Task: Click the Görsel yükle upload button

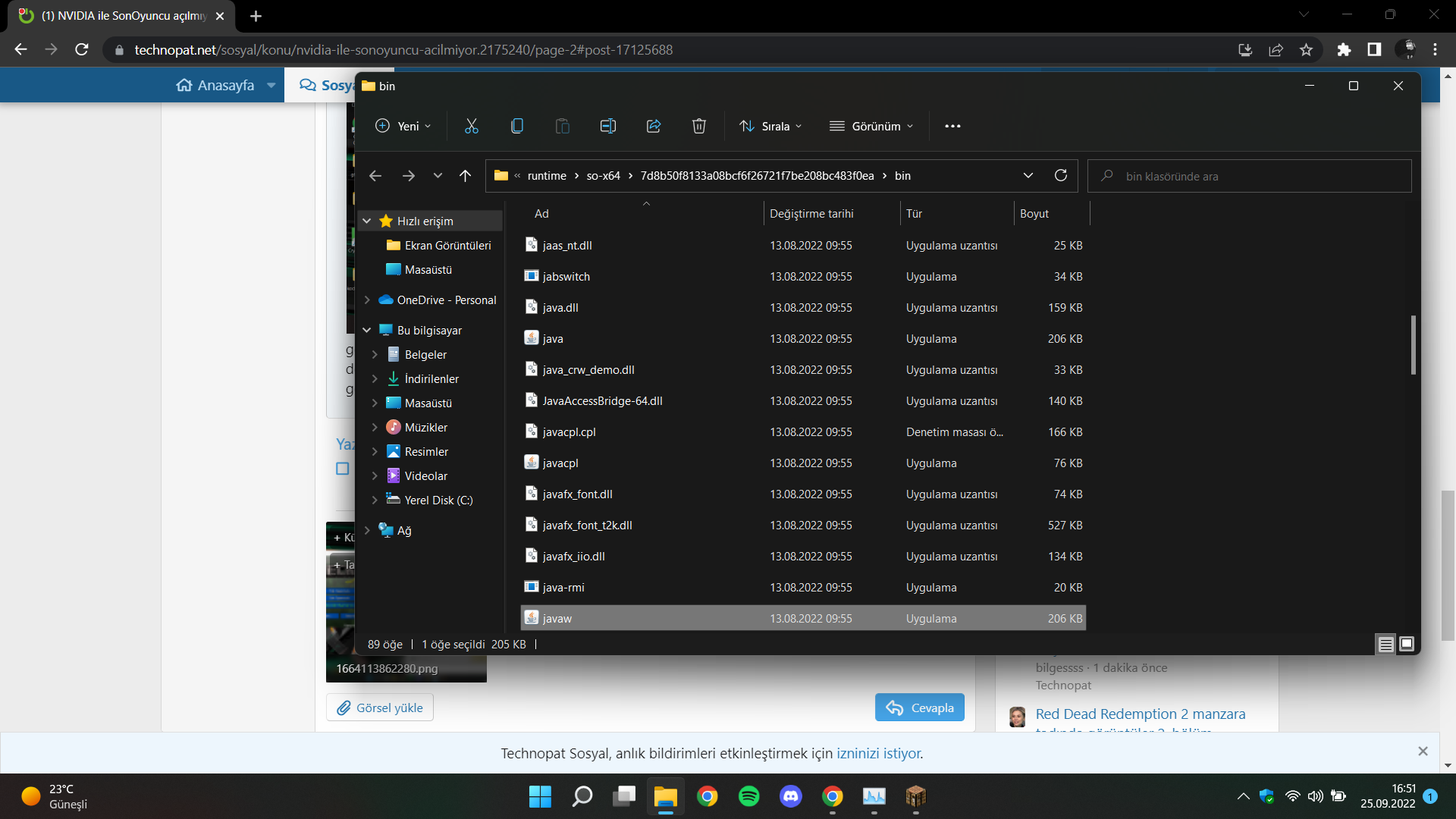Action: [380, 708]
